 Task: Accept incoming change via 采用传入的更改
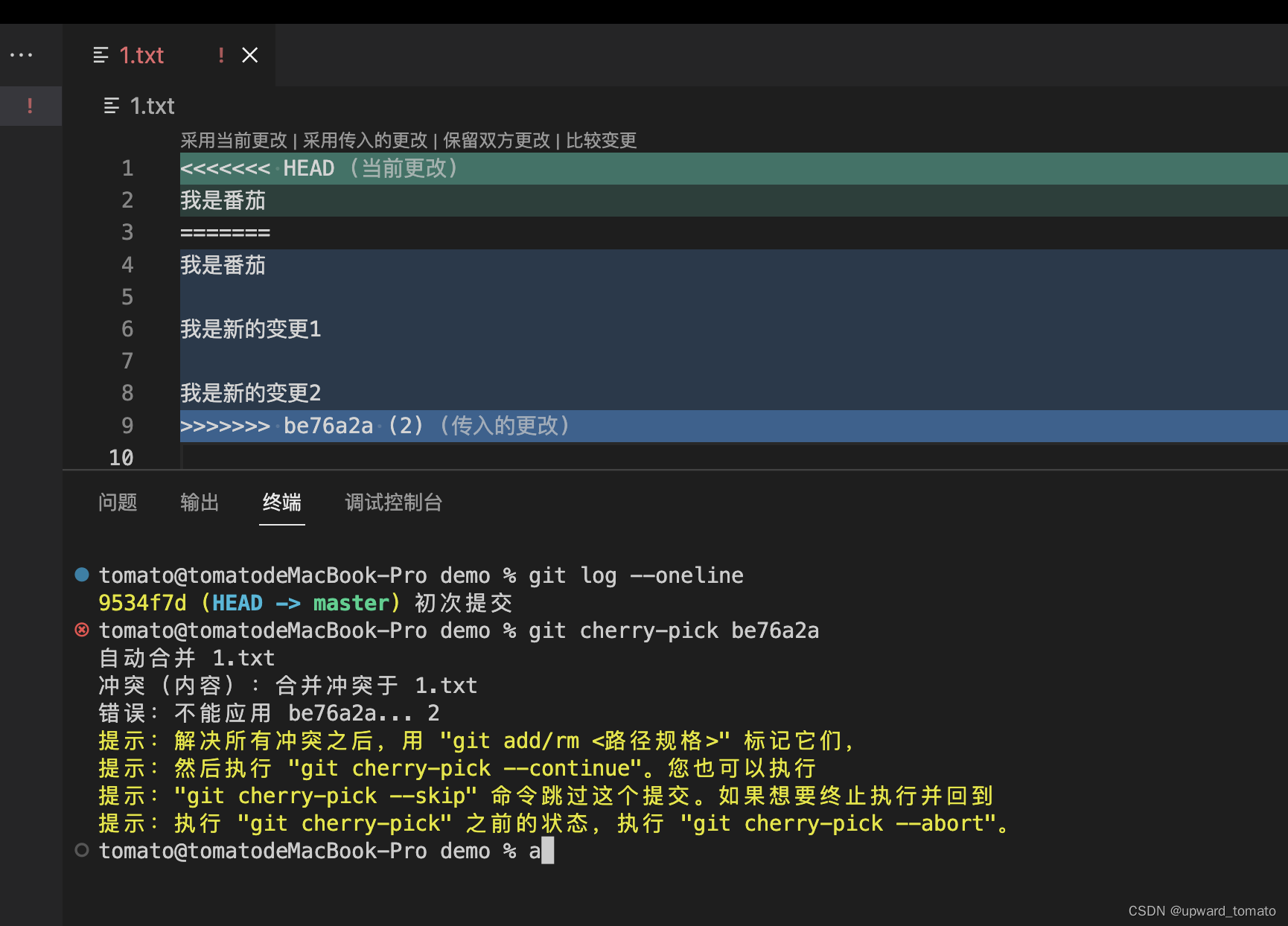pyautogui.click(x=365, y=140)
